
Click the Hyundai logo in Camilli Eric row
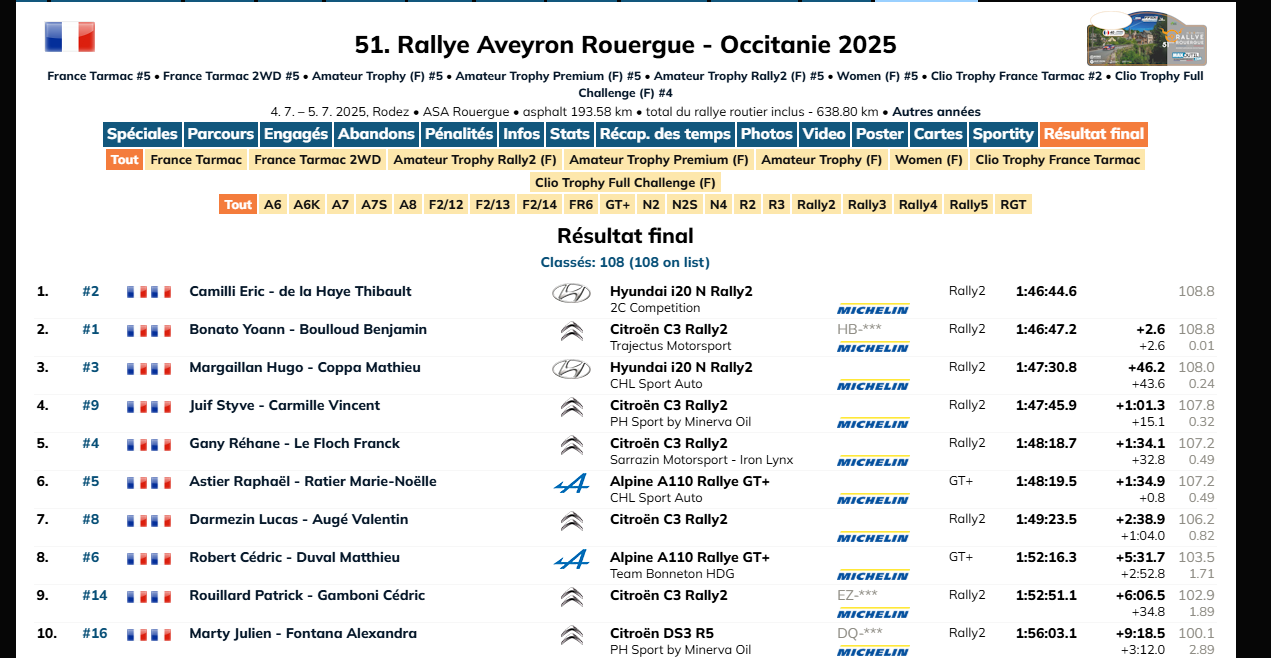(x=571, y=293)
